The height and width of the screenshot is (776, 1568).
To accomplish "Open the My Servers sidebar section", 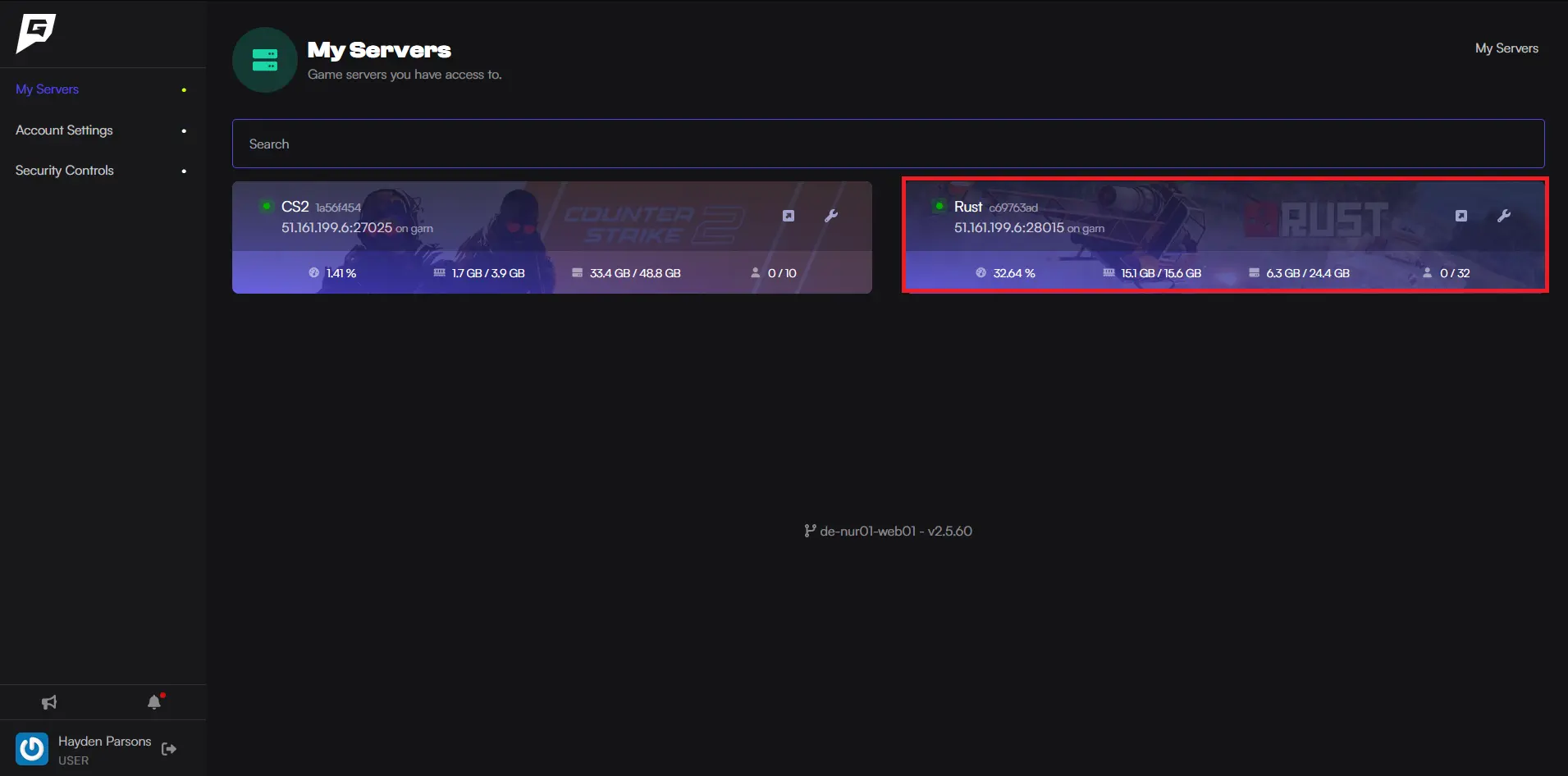I will 47,89.
